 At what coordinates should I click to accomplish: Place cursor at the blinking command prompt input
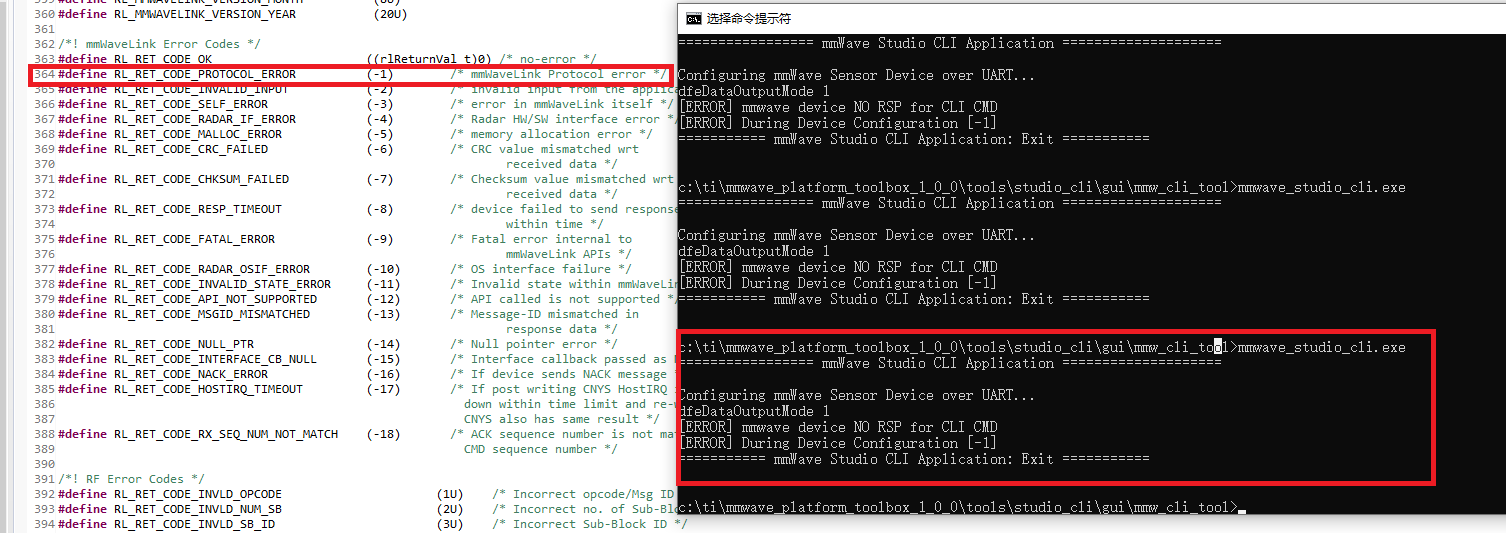(1242, 508)
